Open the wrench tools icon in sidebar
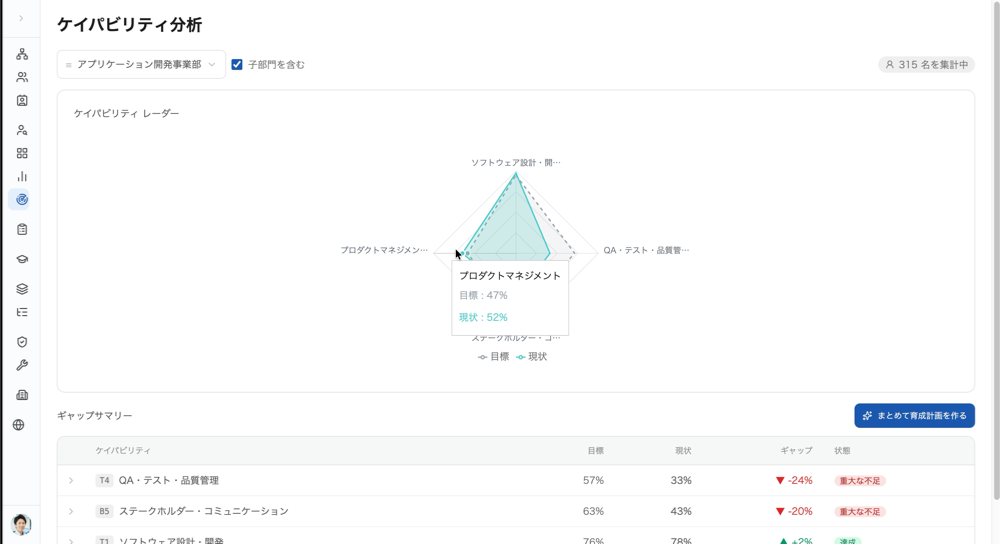This screenshot has width=1000, height=544. [x=22, y=365]
